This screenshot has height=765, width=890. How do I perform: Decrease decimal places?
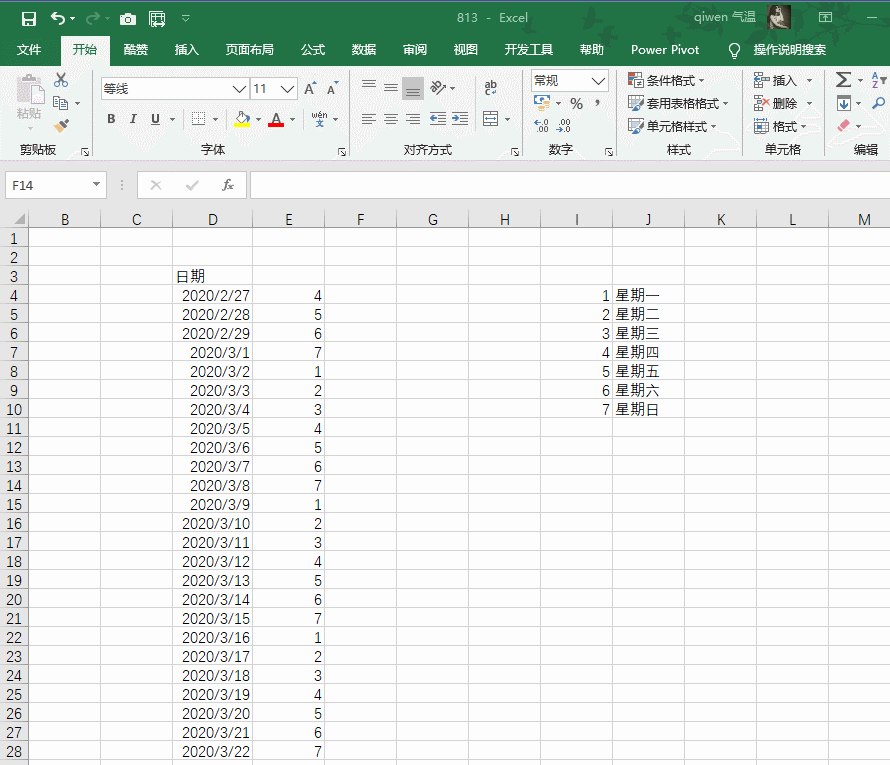pyautogui.click(x=564, y=125)
